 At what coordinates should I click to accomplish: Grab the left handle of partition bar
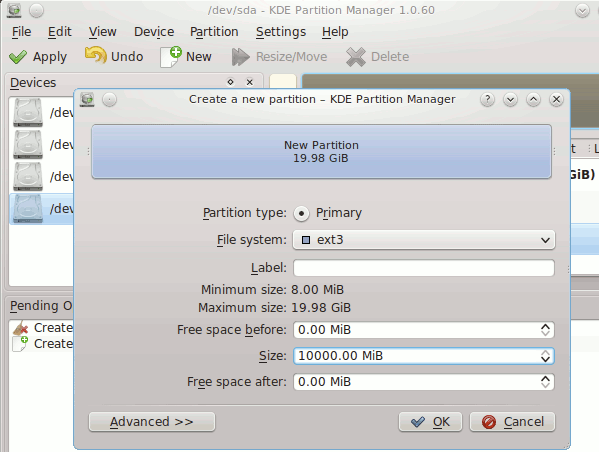(x=88, y=151)
